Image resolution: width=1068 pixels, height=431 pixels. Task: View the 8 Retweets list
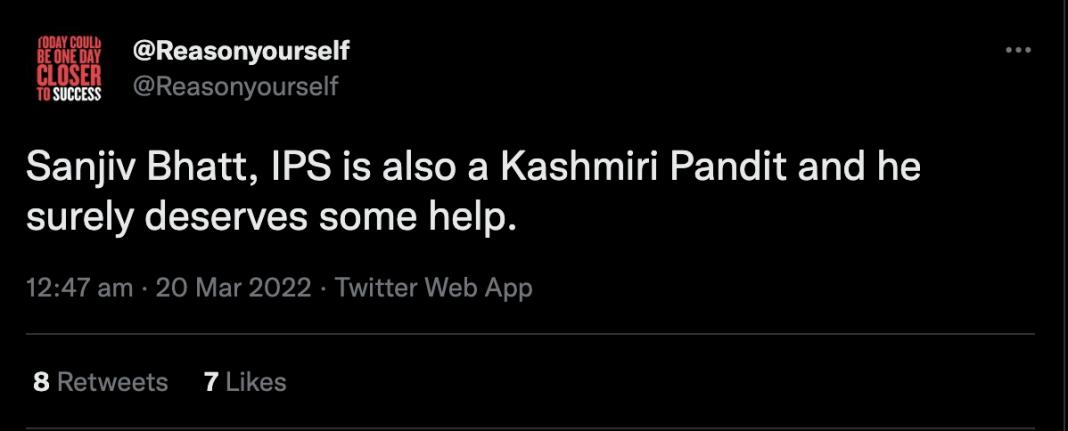(100, 381)
